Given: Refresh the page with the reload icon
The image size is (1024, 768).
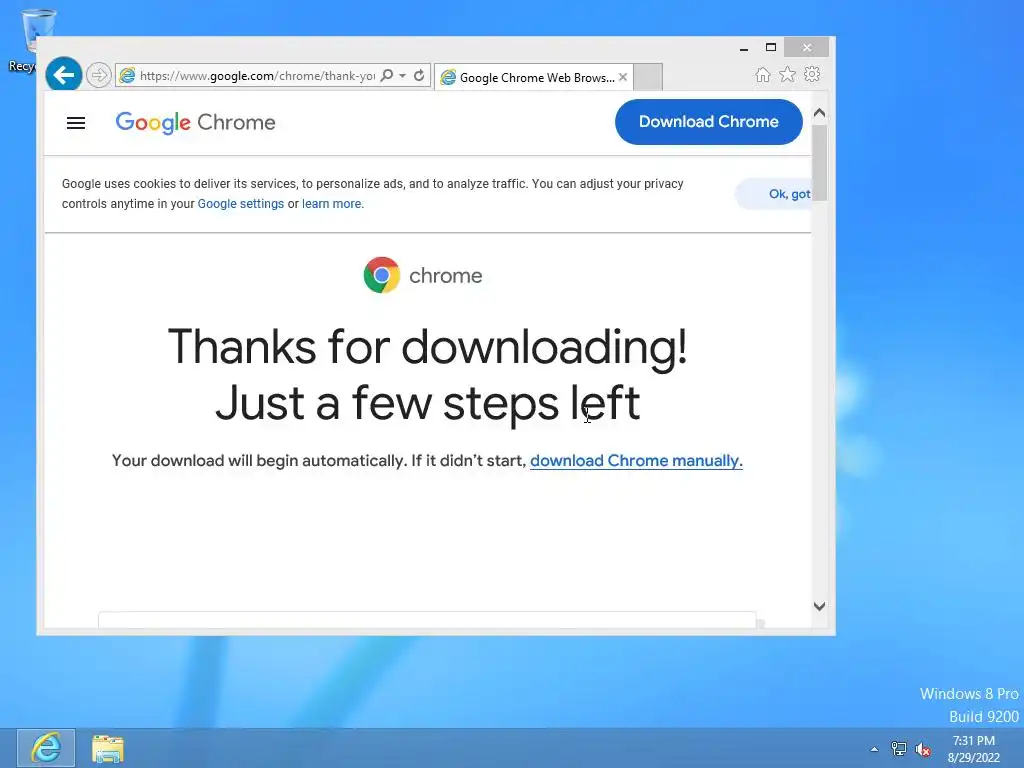Looking at the screenshot, I should pyautogui.click(x=419, y=76).
